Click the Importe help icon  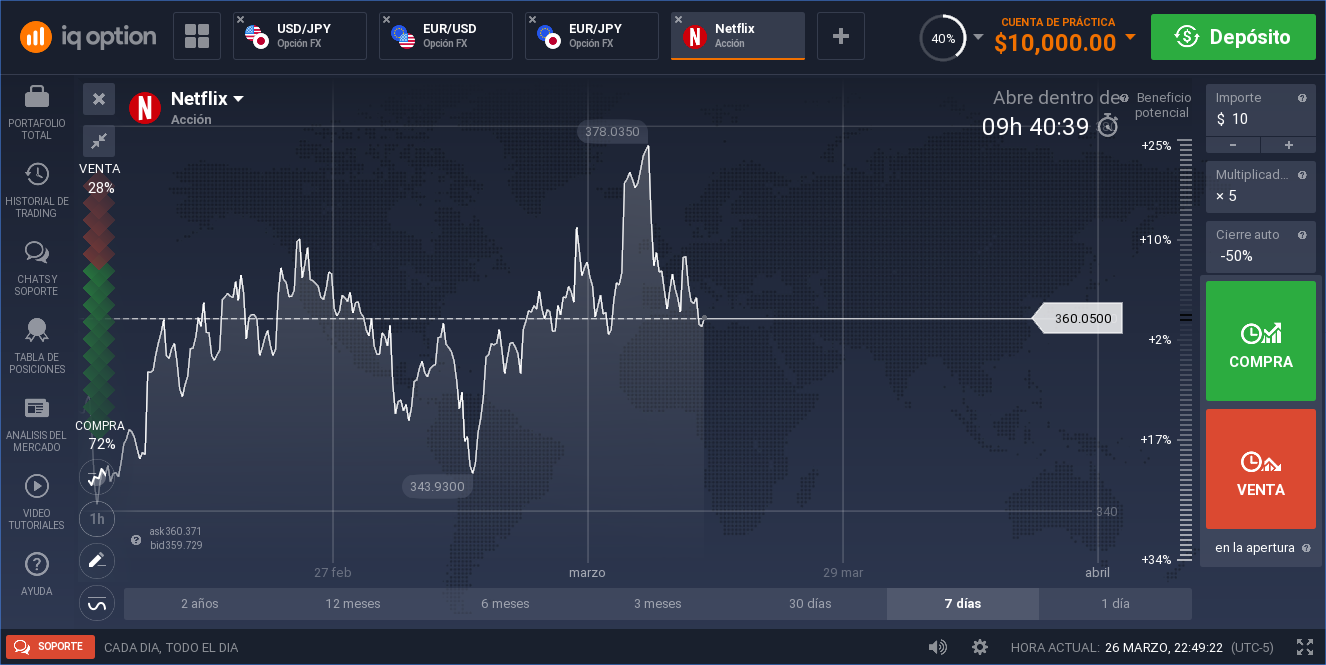coord(1302,98)
